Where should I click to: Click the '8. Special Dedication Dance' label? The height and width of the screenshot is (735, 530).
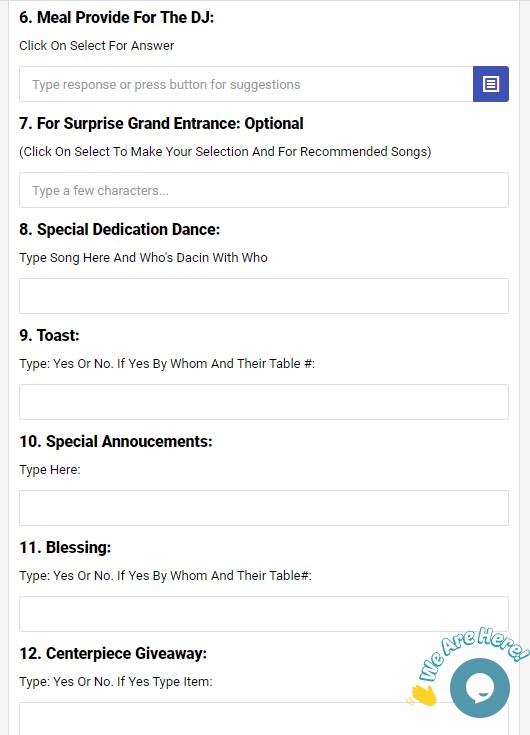[x=119, y=229]
